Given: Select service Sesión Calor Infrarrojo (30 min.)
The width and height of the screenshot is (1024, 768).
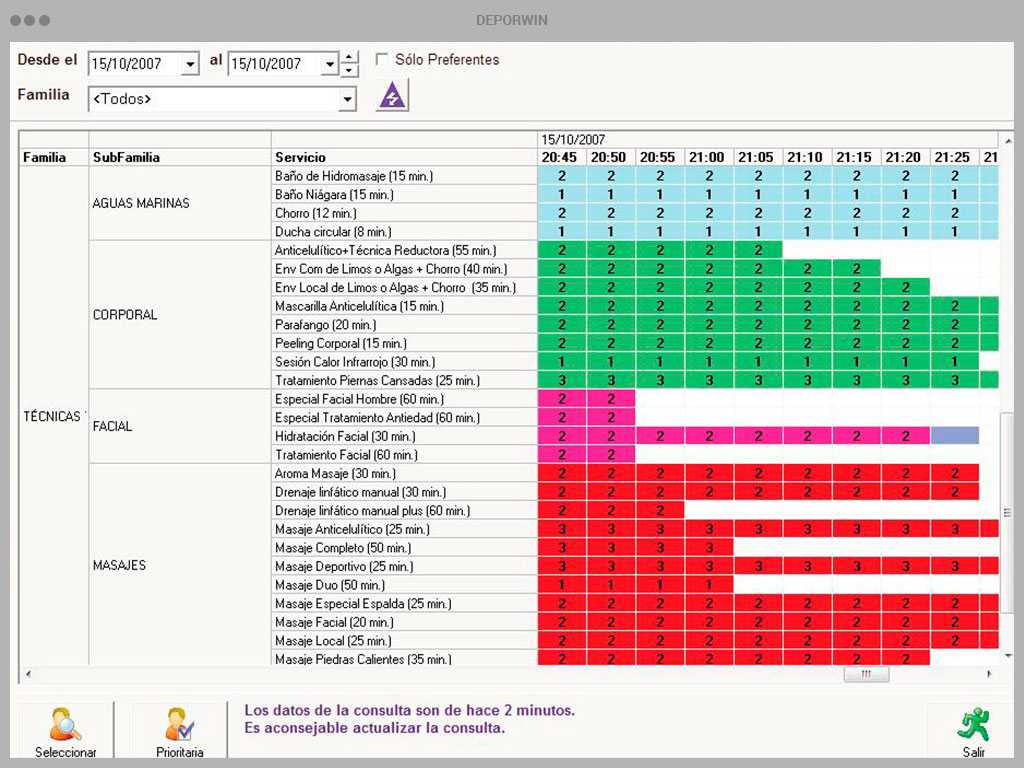Looking at the screenshot, I should click(x=404, y=362).
